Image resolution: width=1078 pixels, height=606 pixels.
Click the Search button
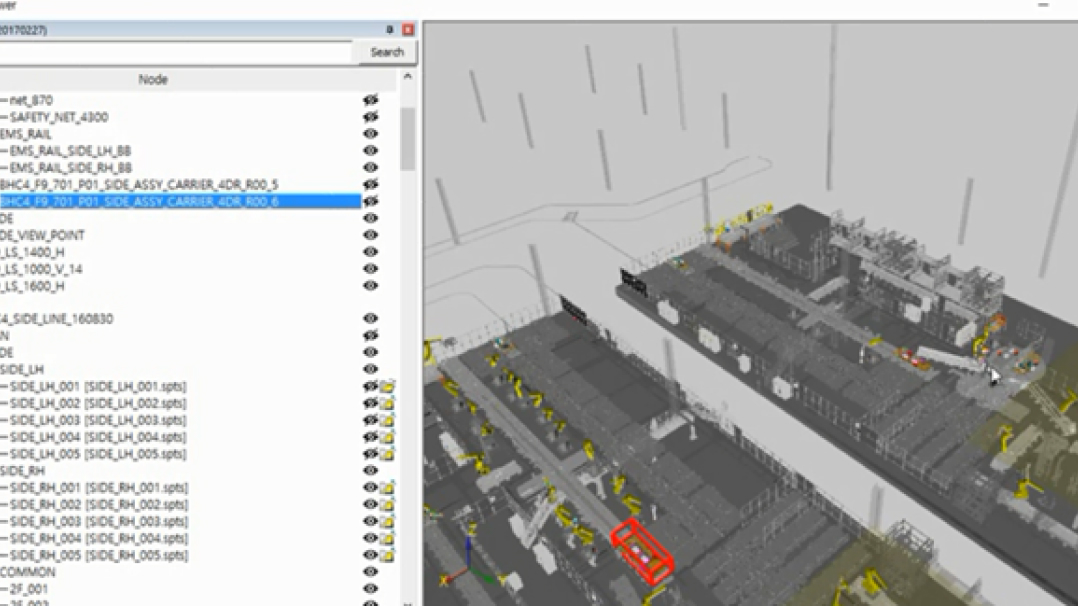pos(386,52)
